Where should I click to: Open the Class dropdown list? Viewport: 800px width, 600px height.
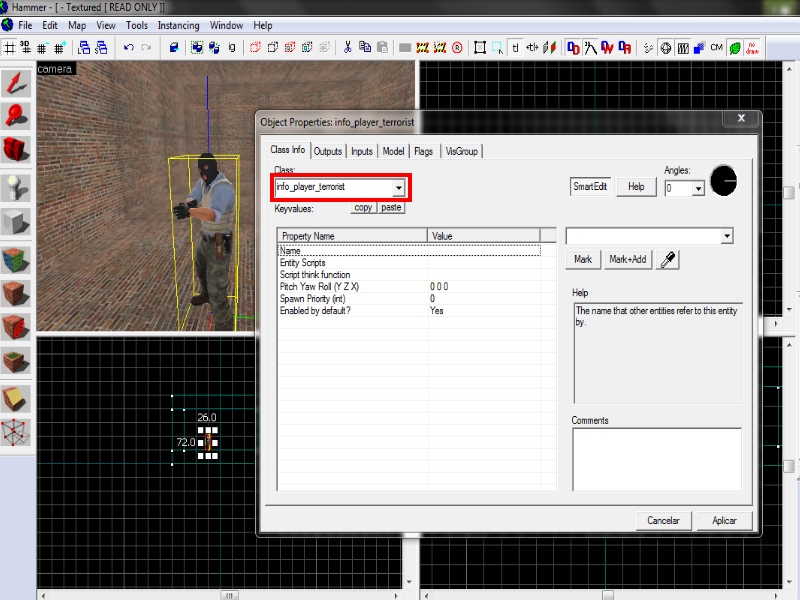tap(398, 188)
